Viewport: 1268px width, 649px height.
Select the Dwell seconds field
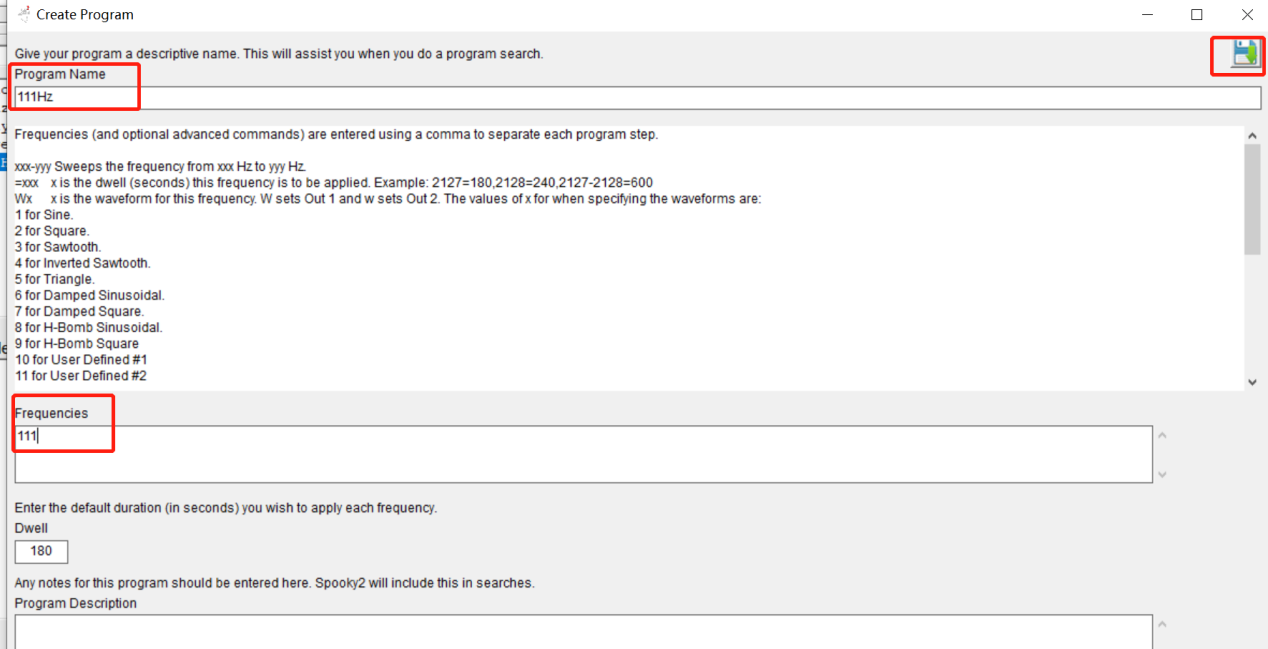[42, 551]
